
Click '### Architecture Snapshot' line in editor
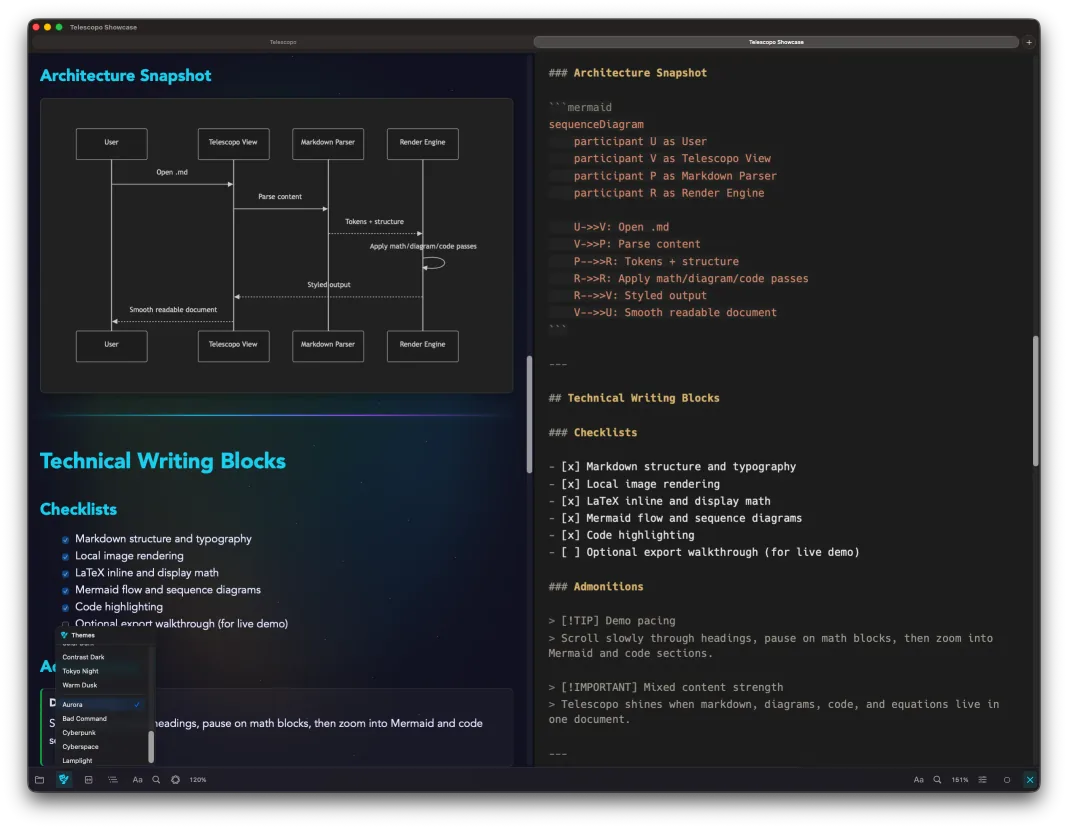[x=628, y=73]
